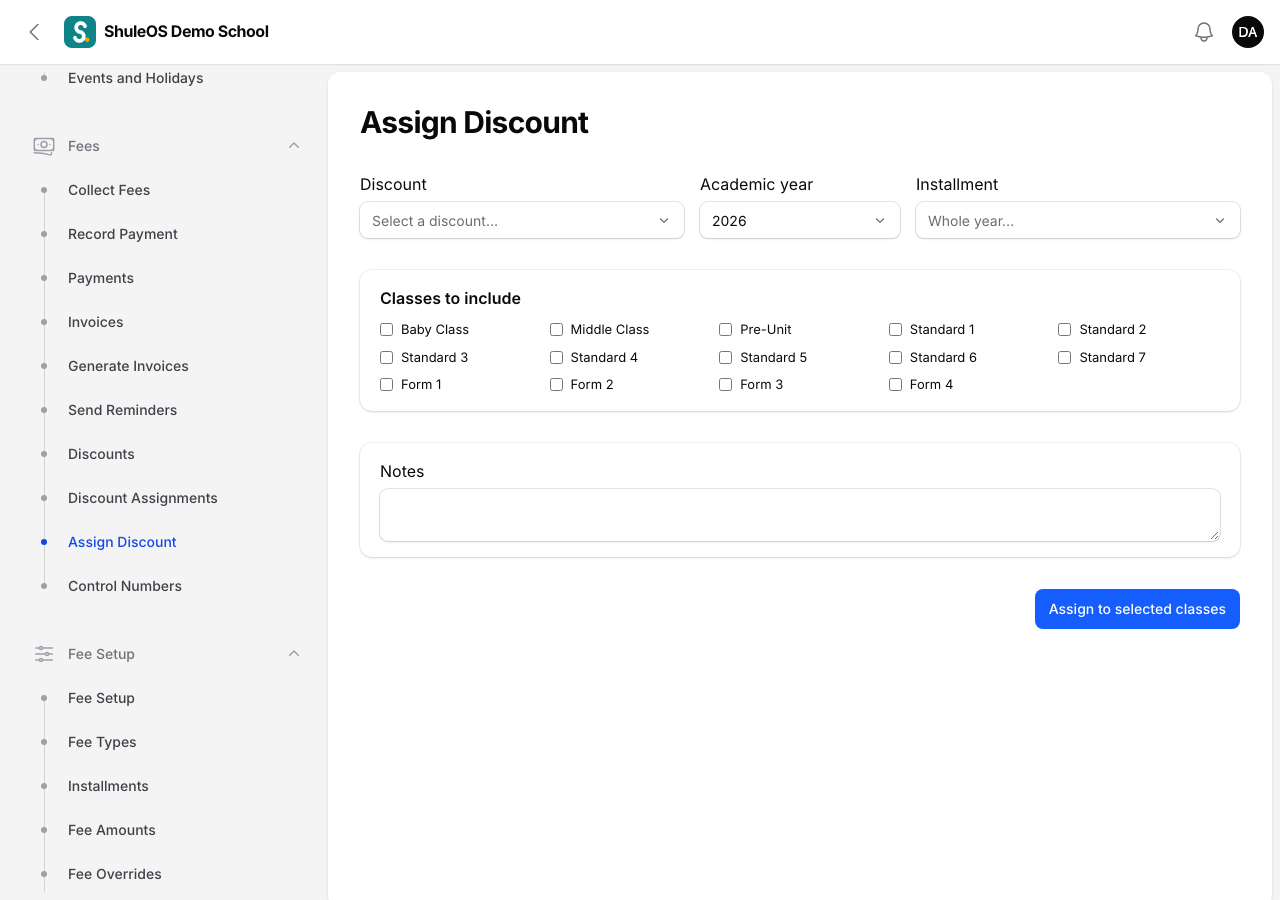Screen dimensions: 1280x900
Task: Check the Standard 1 box
Action: coord(895,329)
